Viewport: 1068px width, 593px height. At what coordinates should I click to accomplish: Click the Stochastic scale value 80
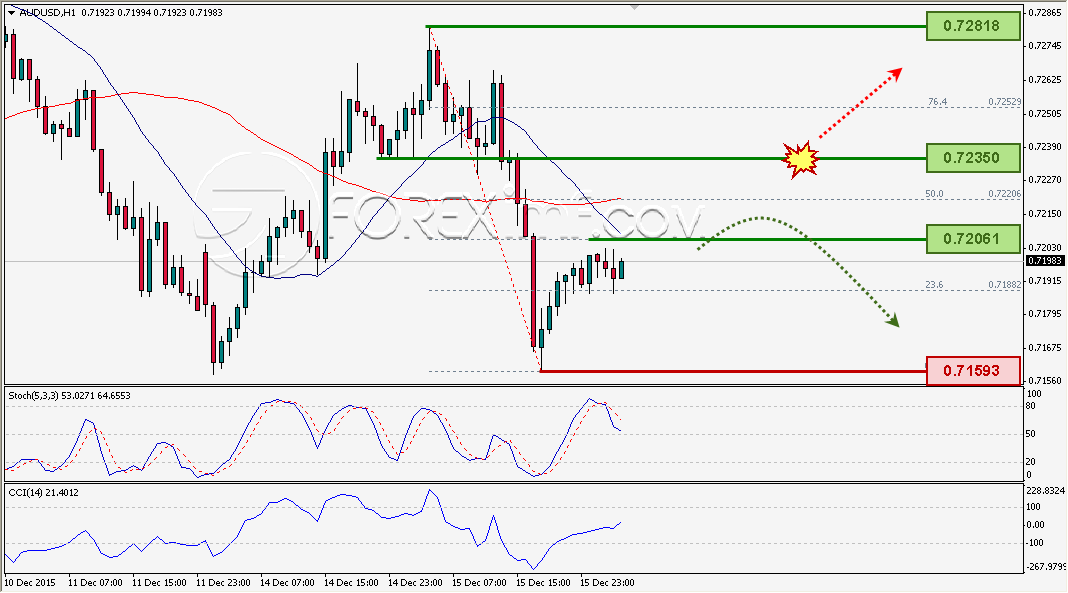point(1031,406)
